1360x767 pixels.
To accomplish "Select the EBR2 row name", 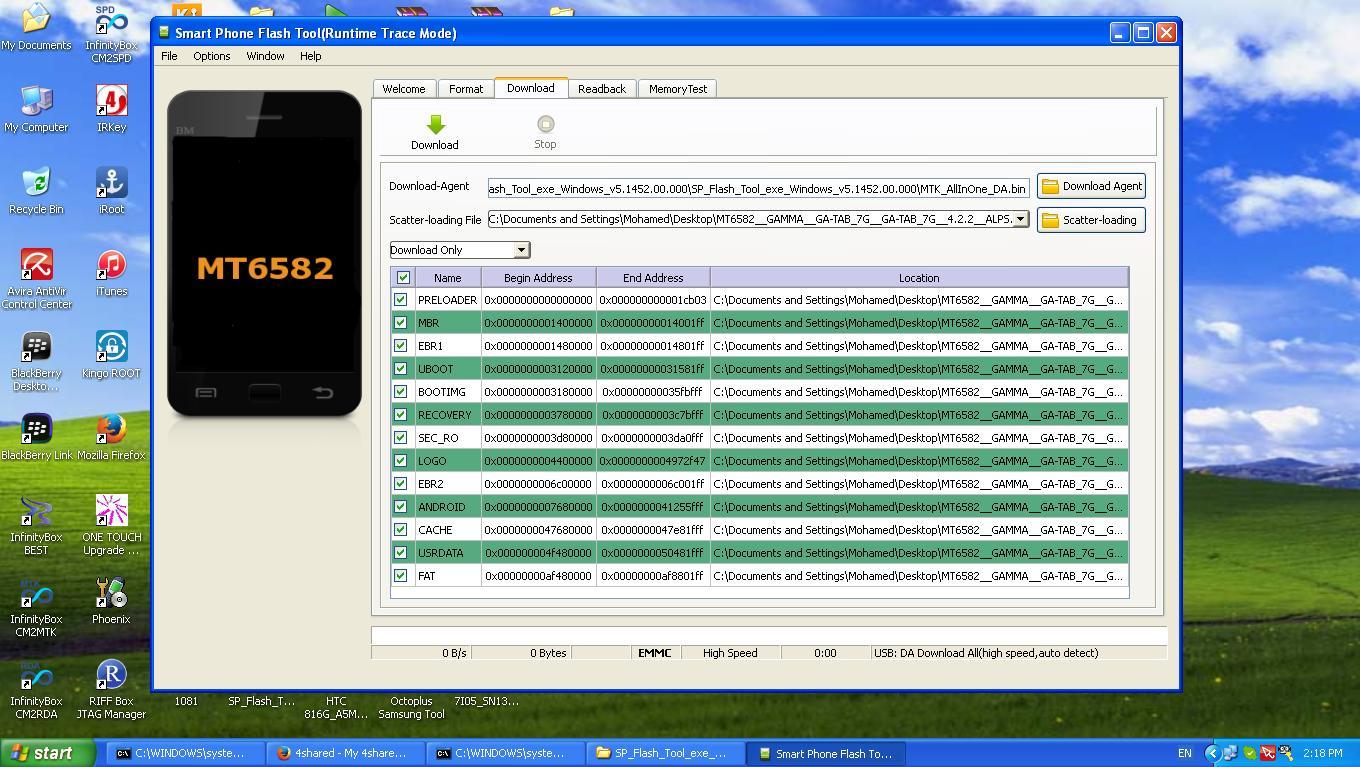I will pyautogui.click(x=431, y=484).
